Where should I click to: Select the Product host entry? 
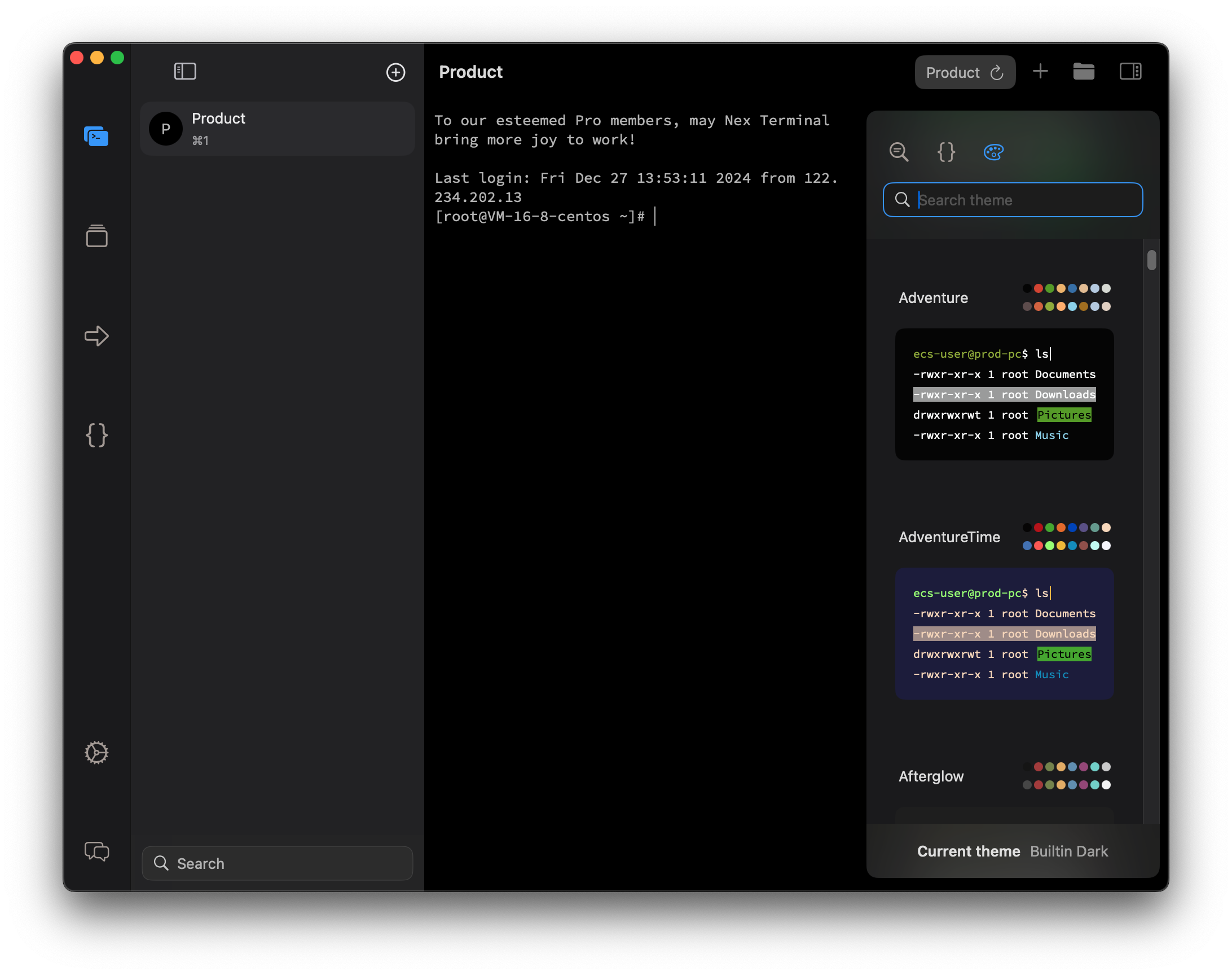[277, 129]
